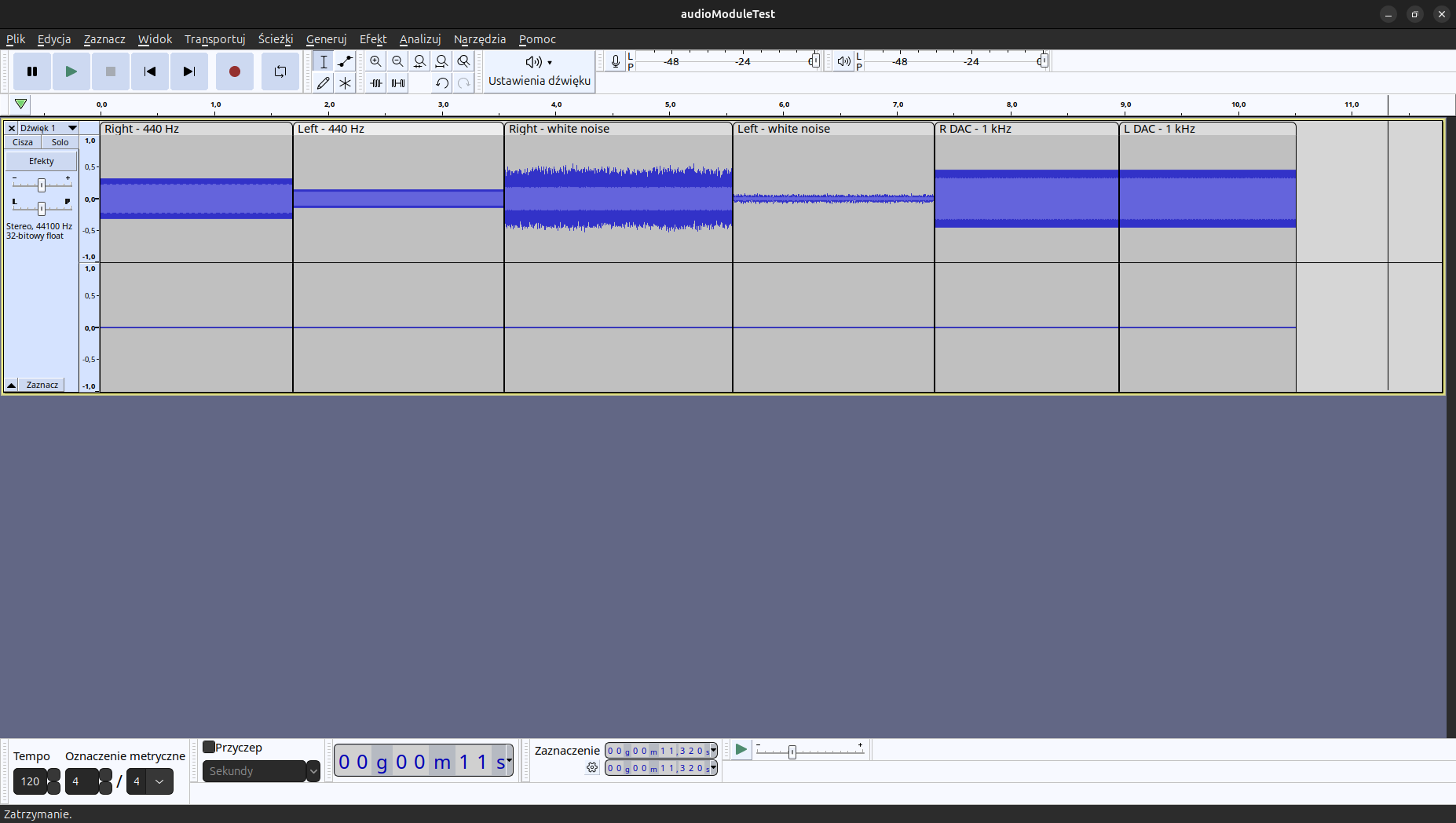
Task: Select the Draw tool
Action: click(323, 82)
